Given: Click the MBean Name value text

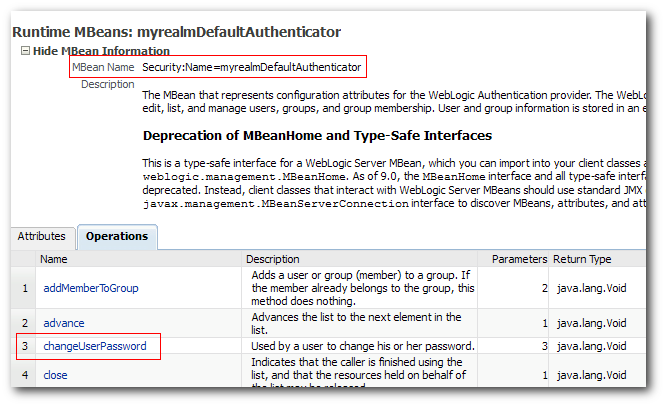Looking at the screenshot, I should pos(251,67).
